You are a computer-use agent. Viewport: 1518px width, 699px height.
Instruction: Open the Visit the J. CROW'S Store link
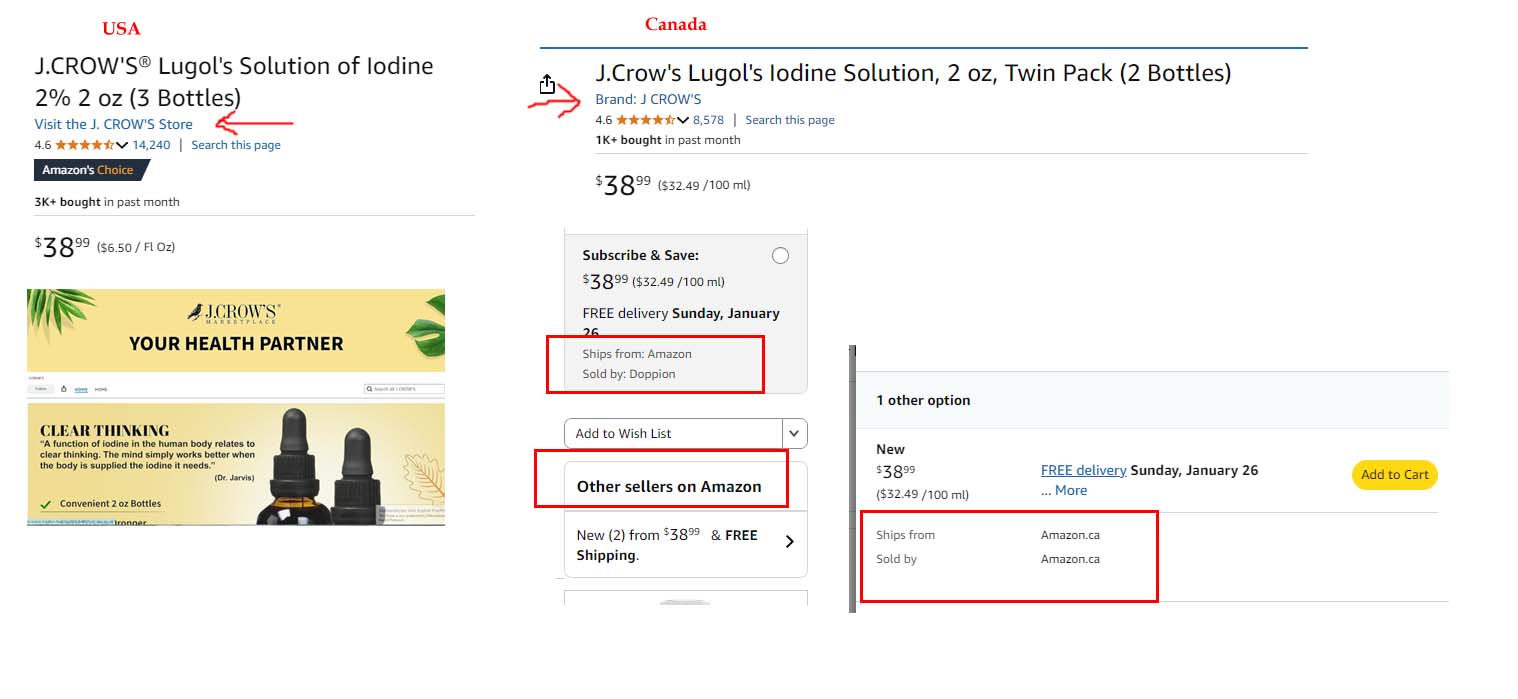[114, 124]
